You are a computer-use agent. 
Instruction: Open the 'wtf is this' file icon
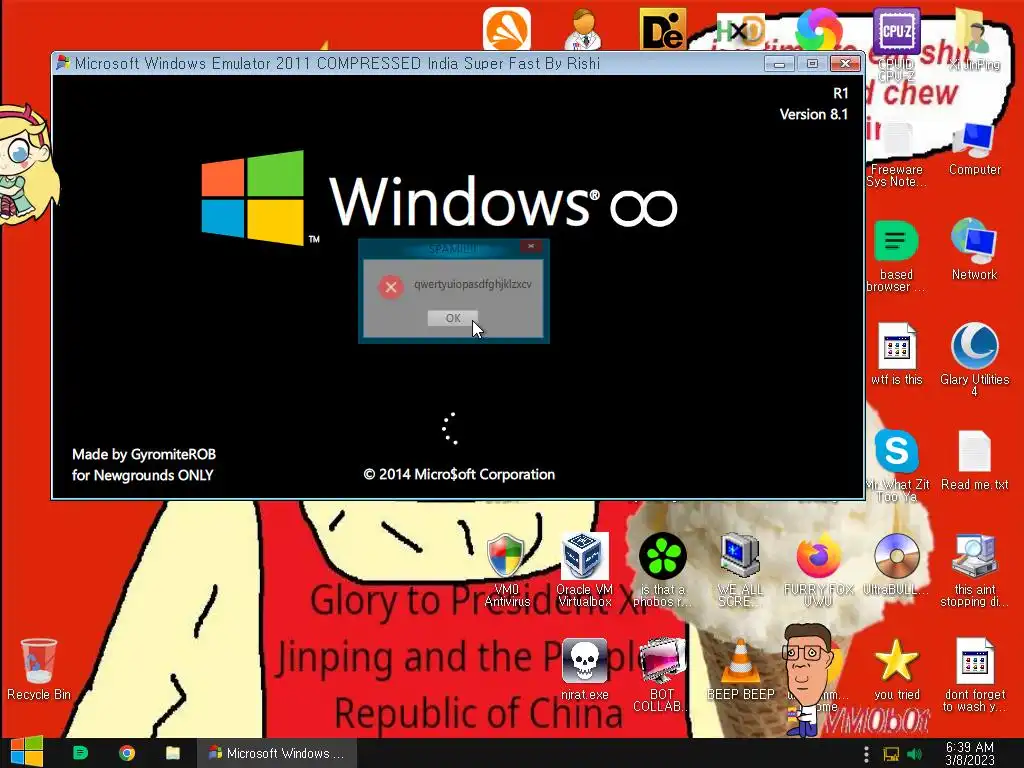pos(897,354)
